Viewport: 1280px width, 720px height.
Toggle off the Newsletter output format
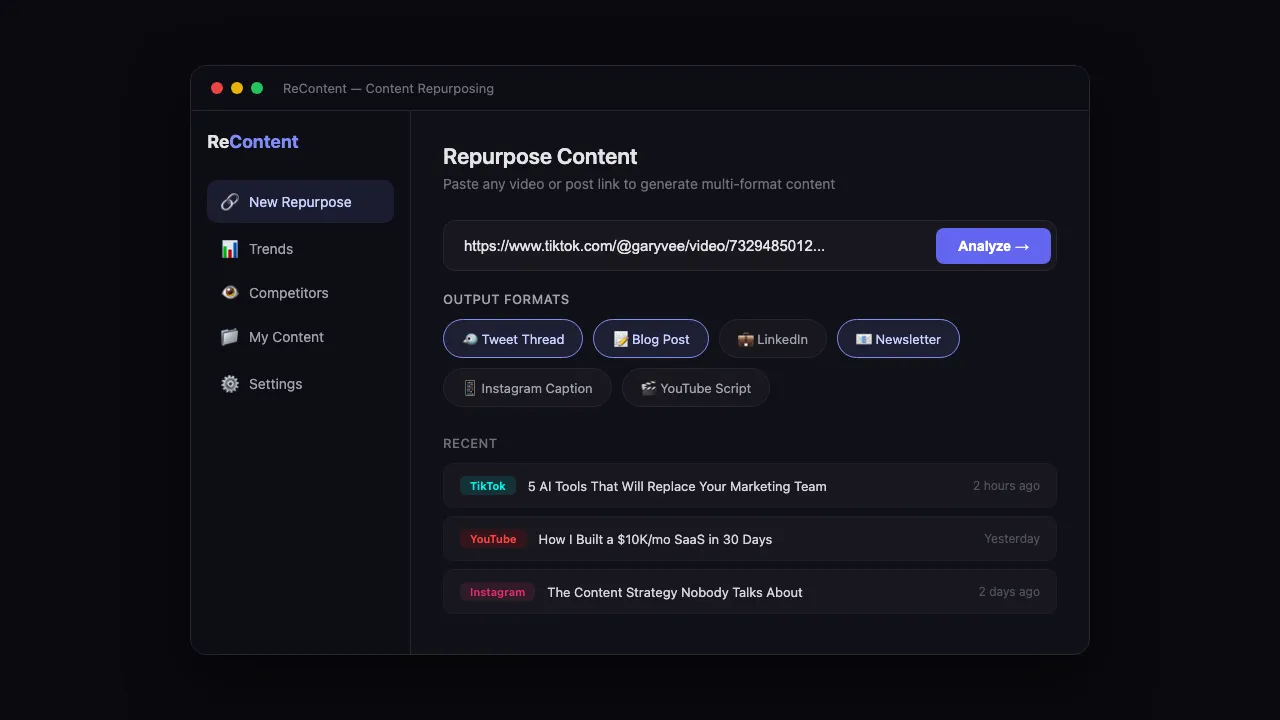898,338
